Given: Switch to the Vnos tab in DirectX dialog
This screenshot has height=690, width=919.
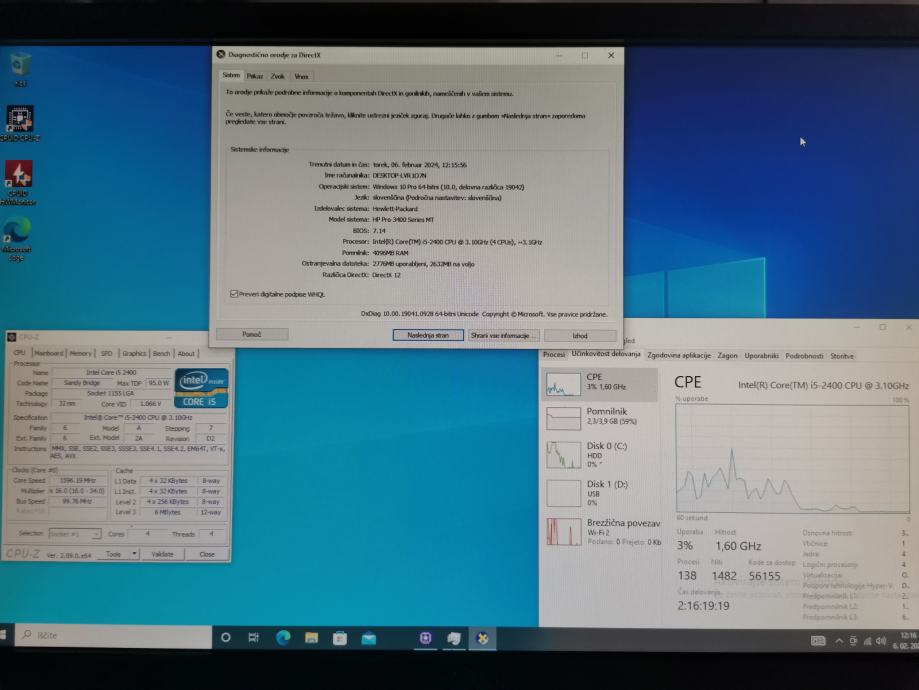Looking at the screenshot, I should (x=301, y=76).
